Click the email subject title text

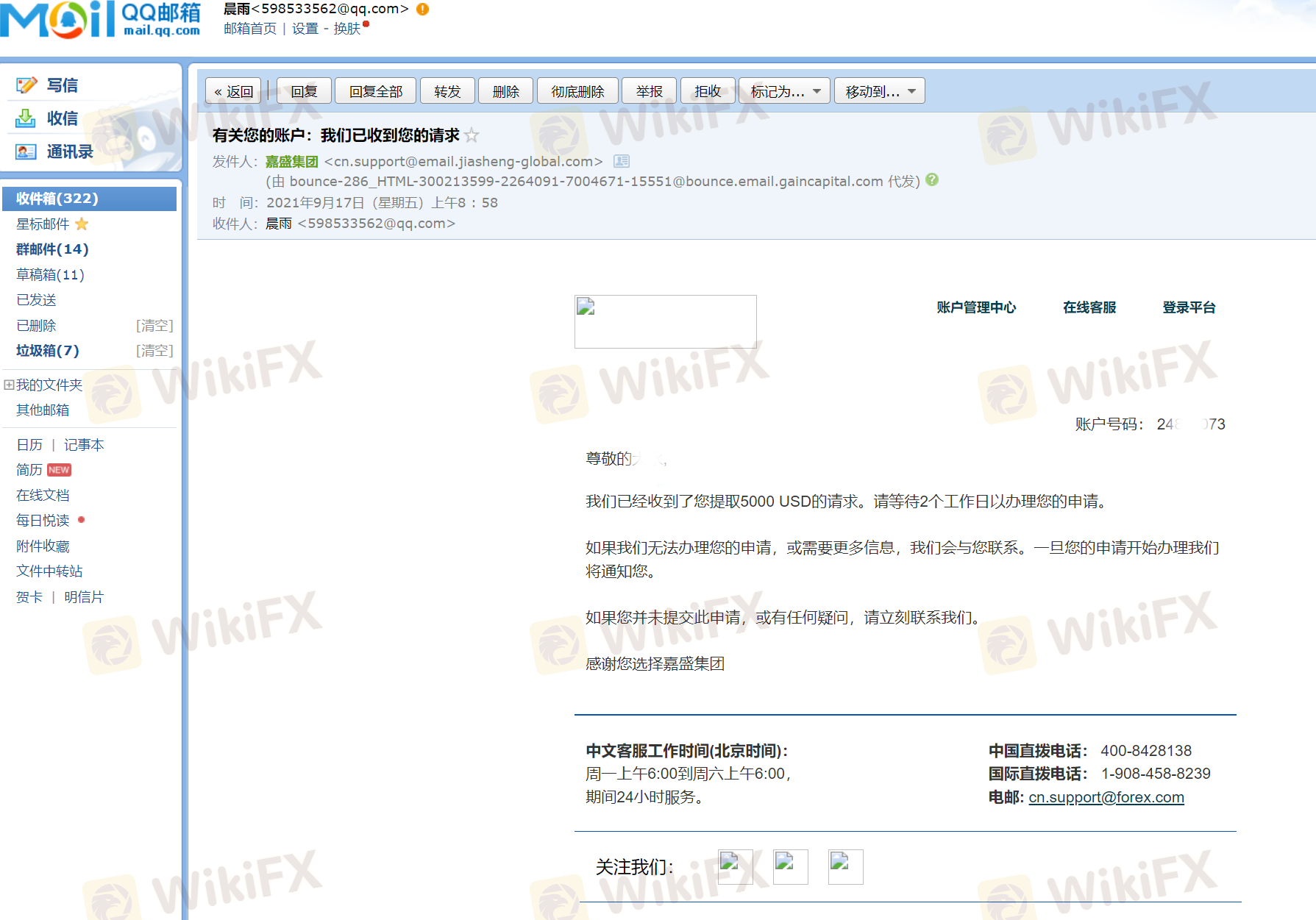pyautogui.click(x=336, y=135)
